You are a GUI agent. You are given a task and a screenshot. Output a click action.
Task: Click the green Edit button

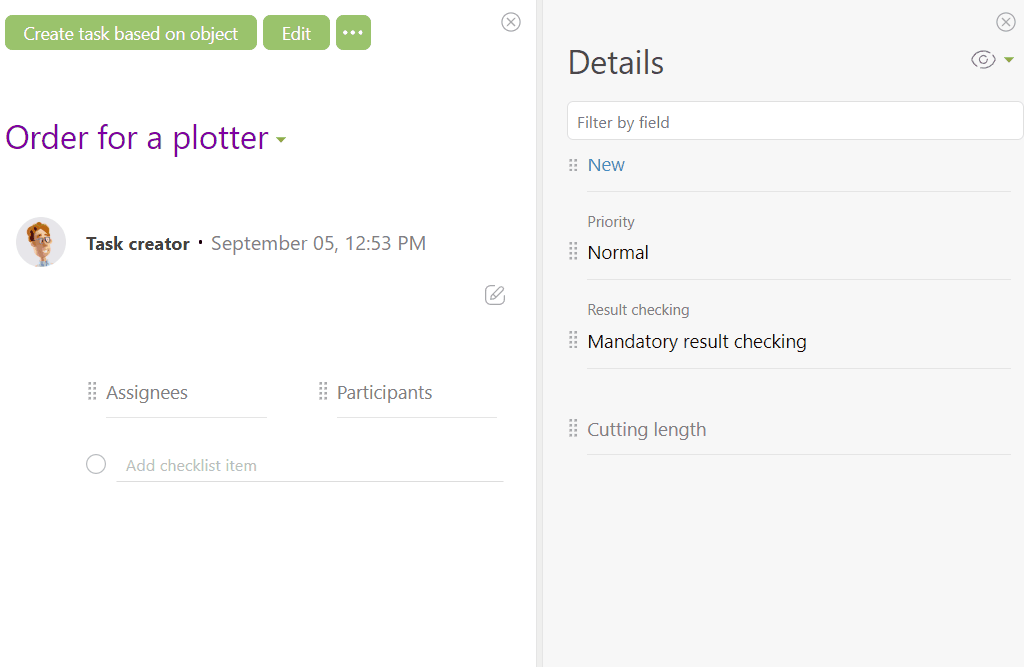click(296, 33)
